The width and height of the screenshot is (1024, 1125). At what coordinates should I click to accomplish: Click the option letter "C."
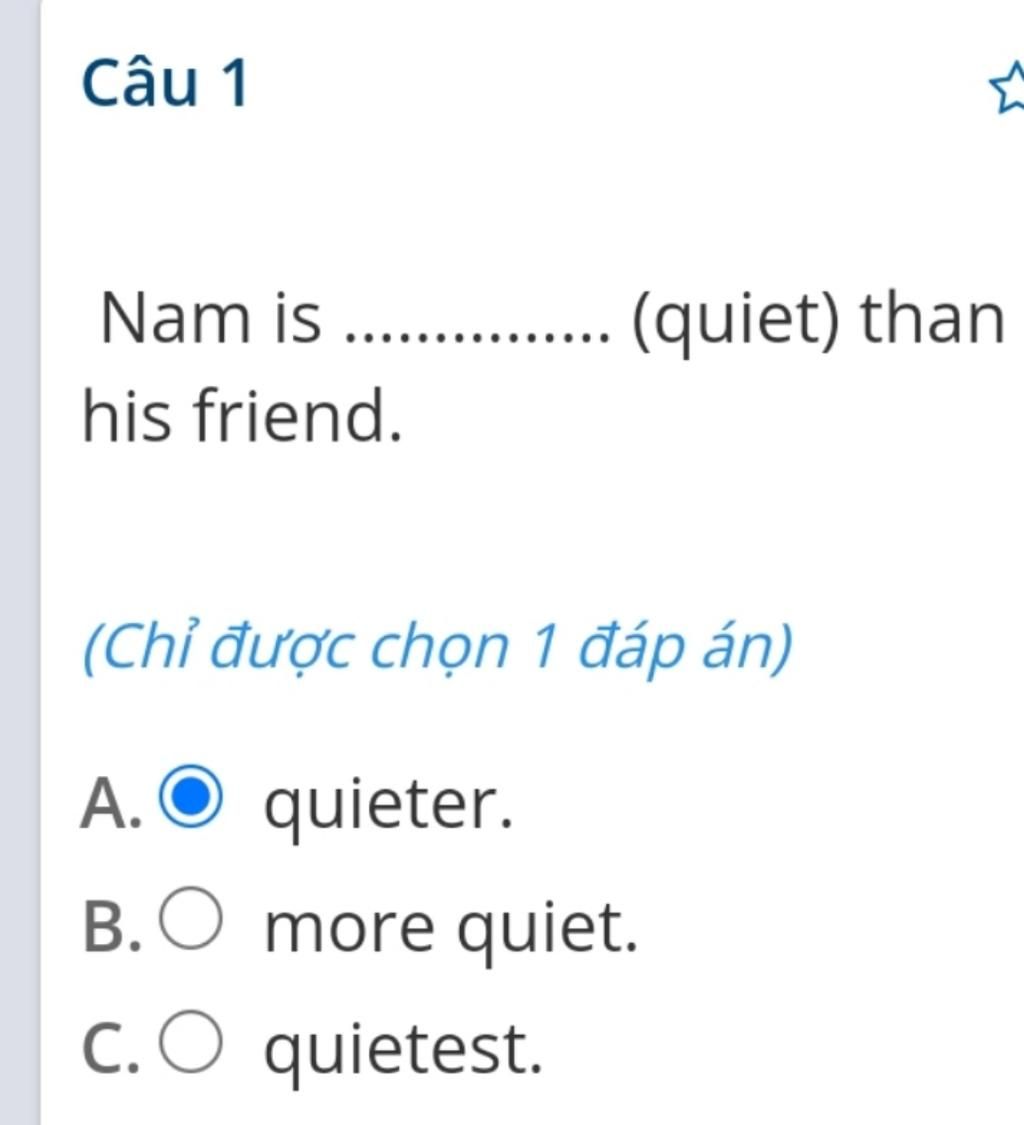pos(109,1048)
